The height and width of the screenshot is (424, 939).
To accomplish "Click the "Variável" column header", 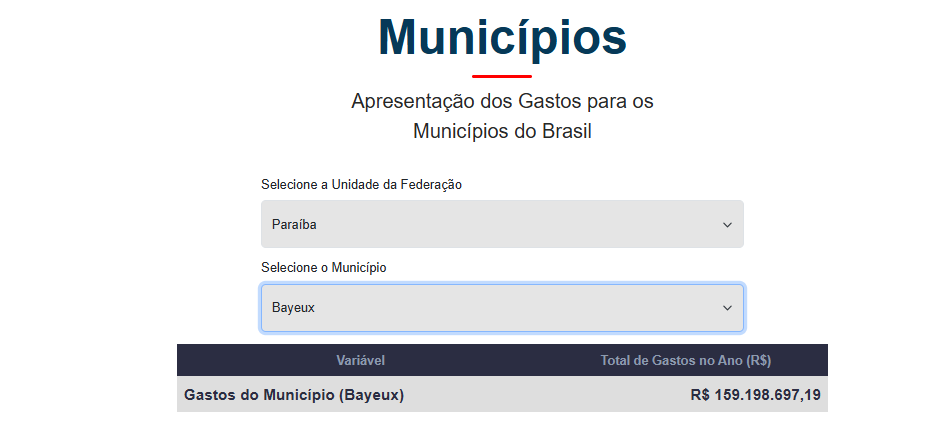I will coord(361,360).
